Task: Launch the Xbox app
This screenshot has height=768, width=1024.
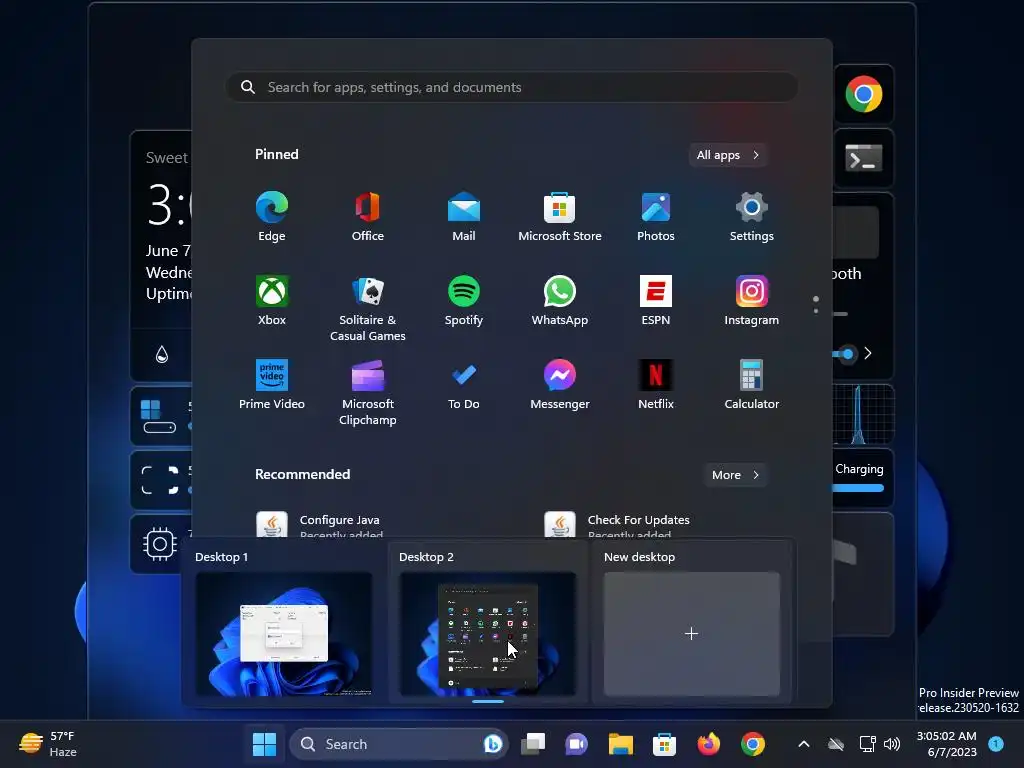Action: pos(272,300)
